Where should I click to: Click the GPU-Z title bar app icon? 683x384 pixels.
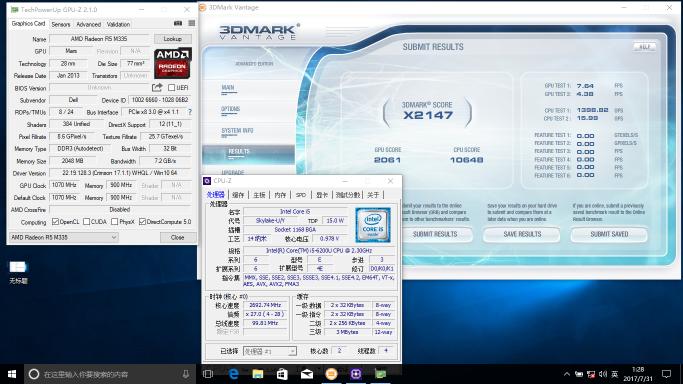pyautogui.click(x=14, y=9)
